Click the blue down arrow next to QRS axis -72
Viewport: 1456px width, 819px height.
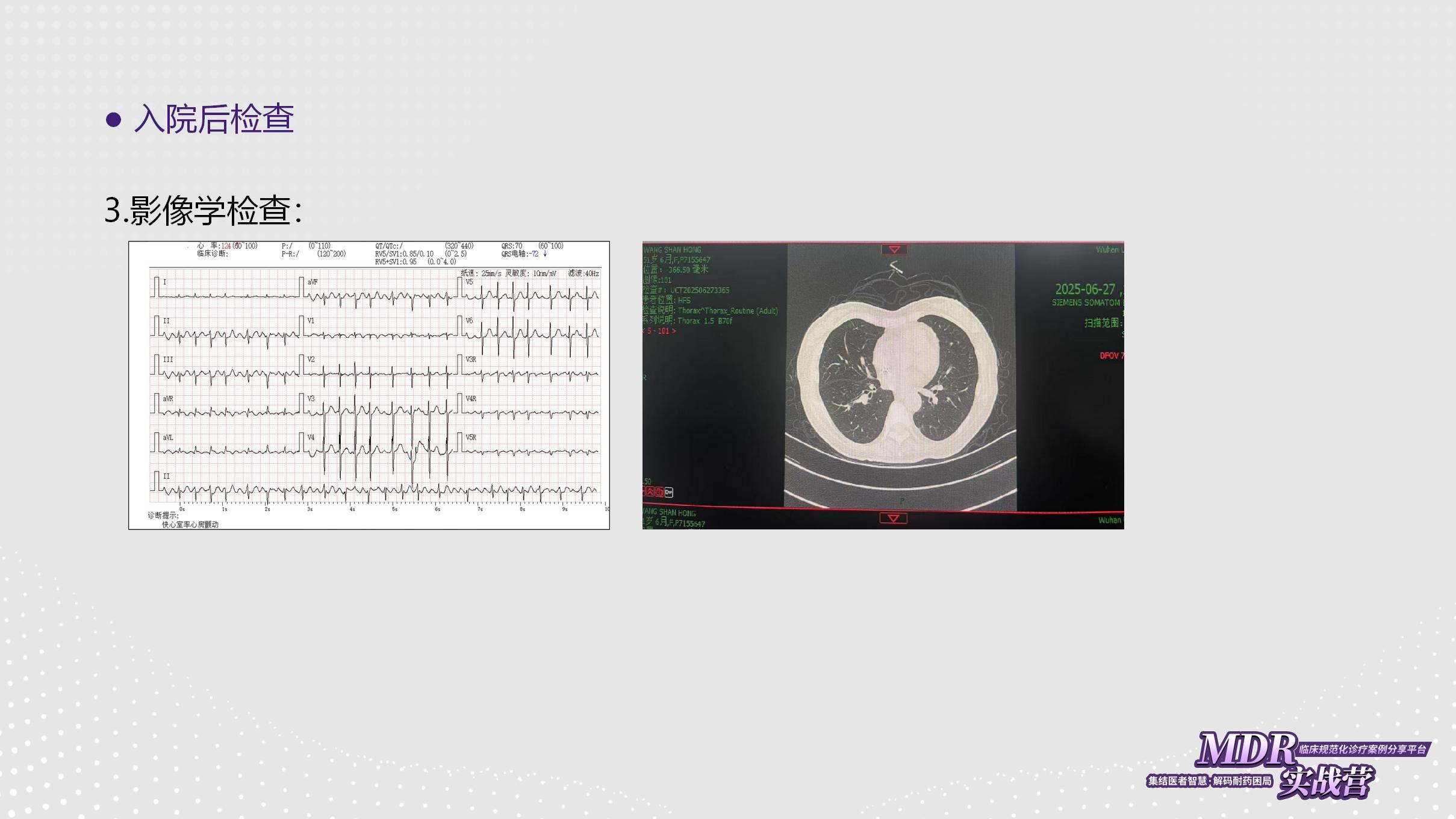click(x=545, y=254)
